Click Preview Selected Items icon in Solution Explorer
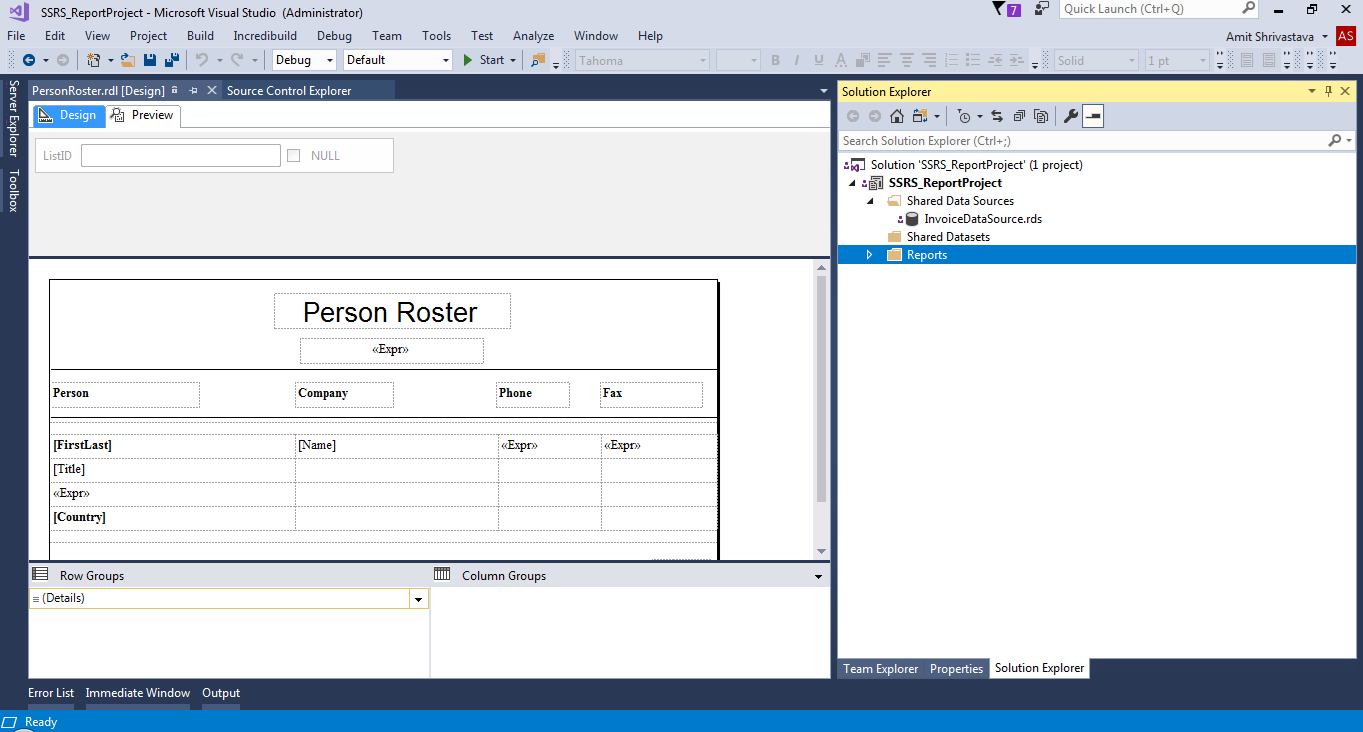1363x732 pixels. point(1092,116)
